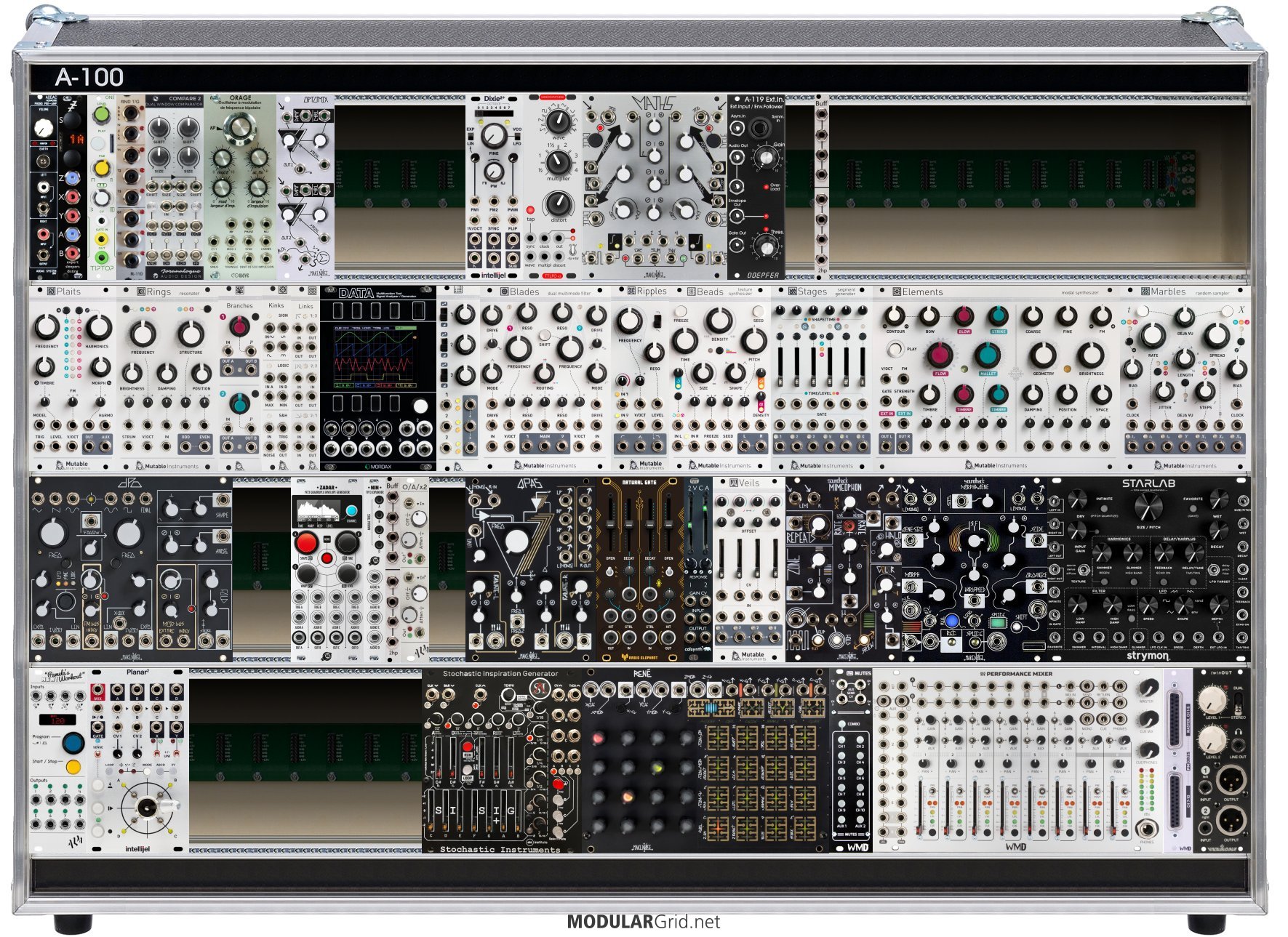Open the MODULARGrid.net link

644,922
